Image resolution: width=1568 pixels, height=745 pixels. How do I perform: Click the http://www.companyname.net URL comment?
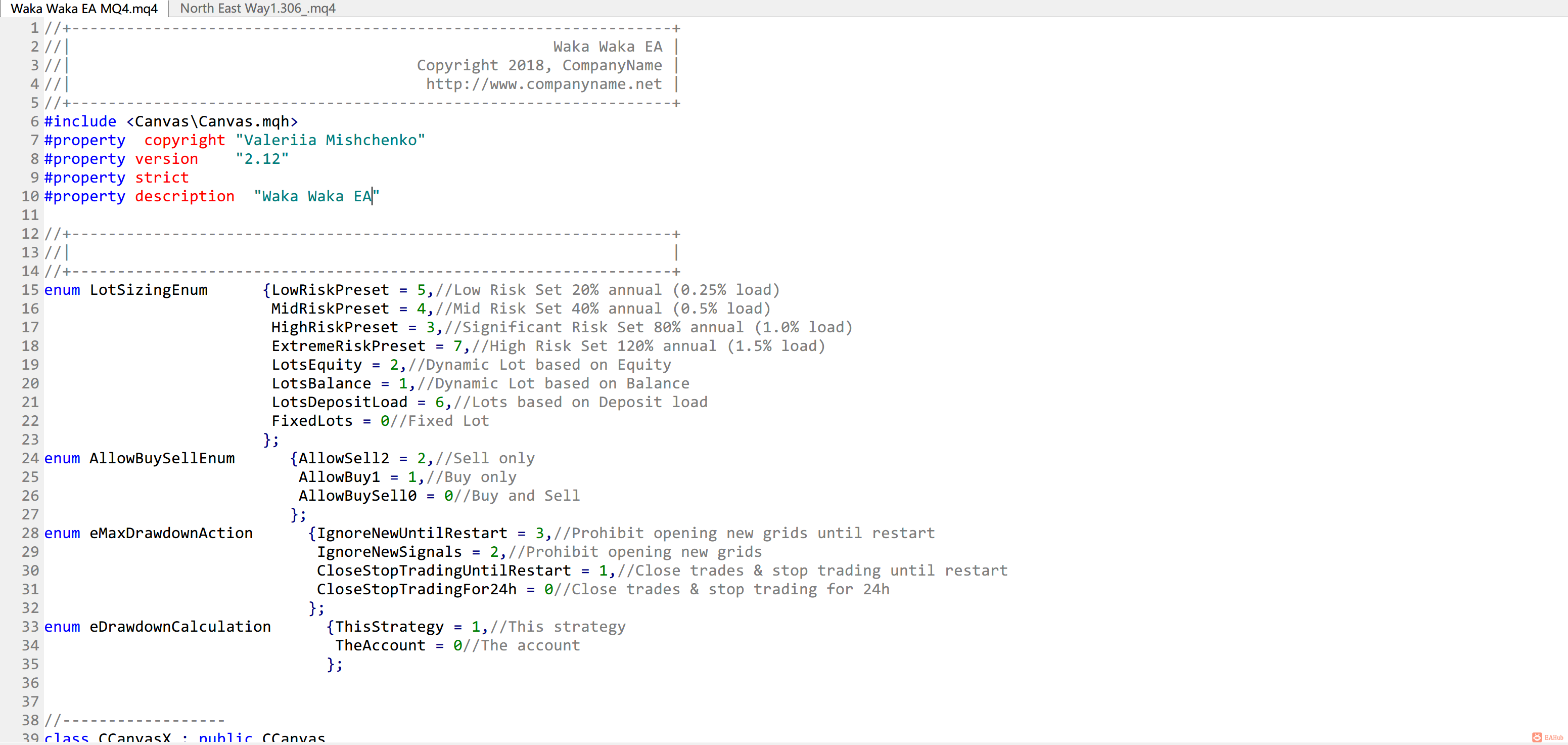coord(543,84)
